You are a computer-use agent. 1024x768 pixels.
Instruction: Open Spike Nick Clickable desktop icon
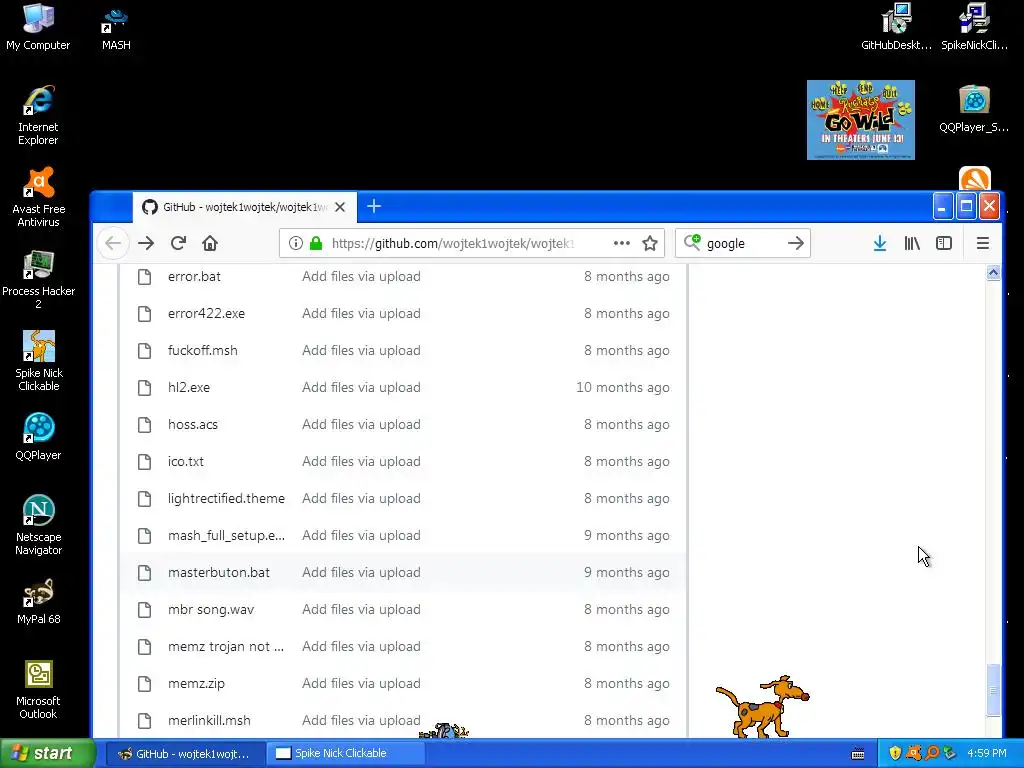pyautogui.click(x=39, y=361)
